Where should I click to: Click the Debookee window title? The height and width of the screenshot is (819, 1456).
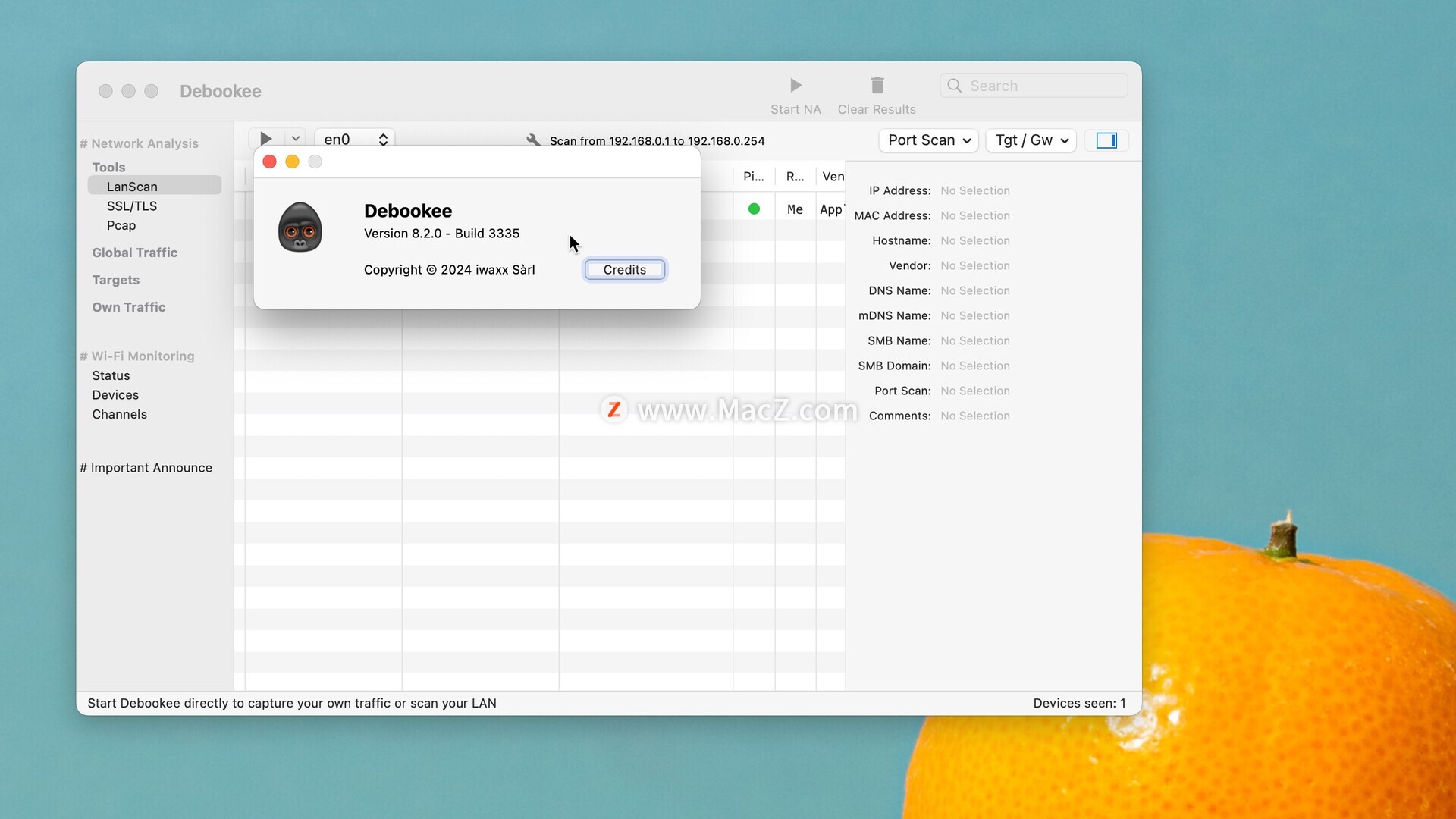pos(221,91)
